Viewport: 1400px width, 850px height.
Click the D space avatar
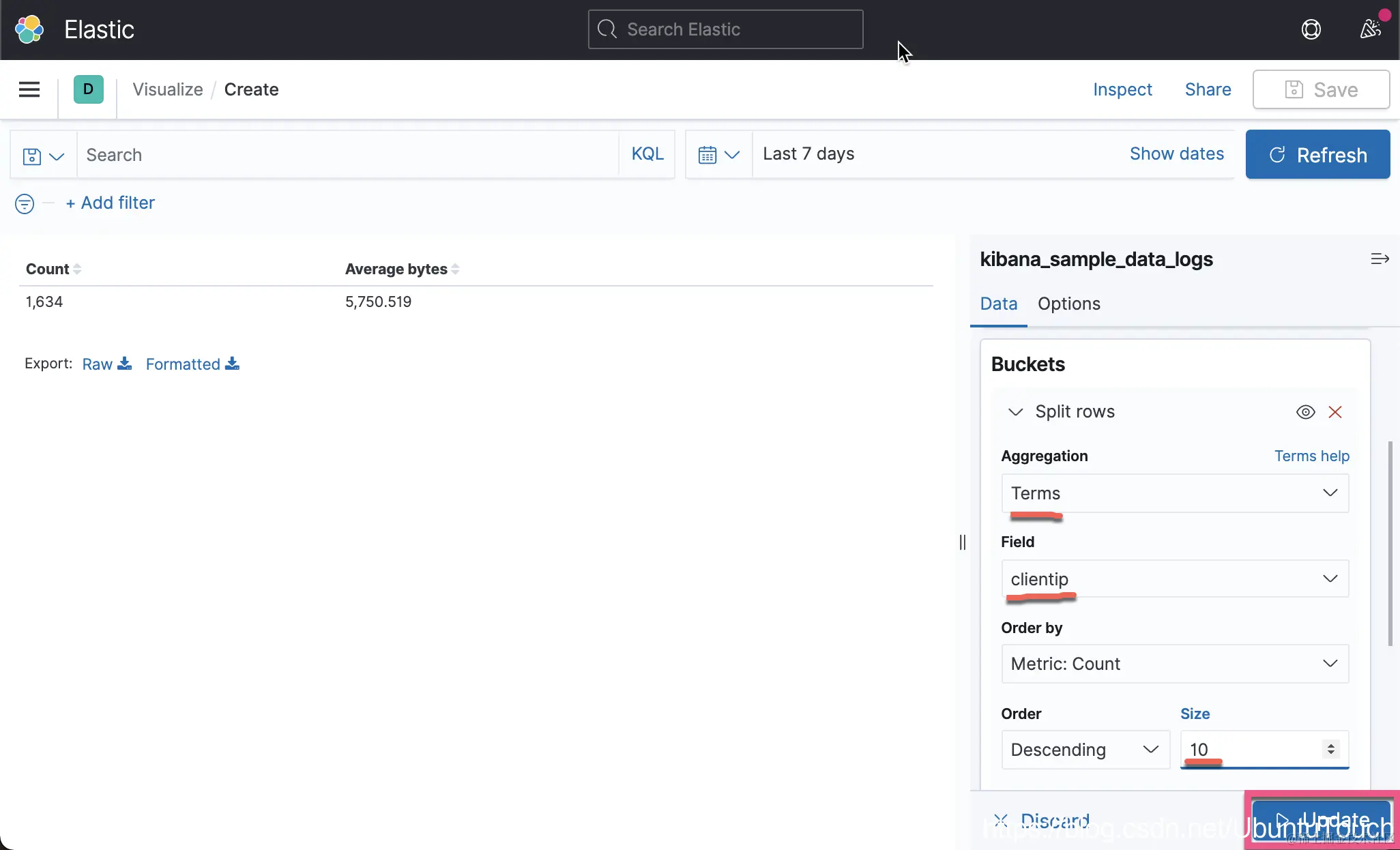point(88,89)
